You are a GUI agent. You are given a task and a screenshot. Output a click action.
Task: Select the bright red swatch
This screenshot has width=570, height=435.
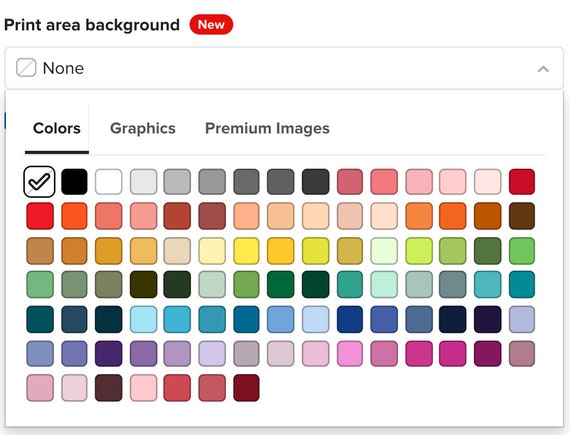(40, 216)
